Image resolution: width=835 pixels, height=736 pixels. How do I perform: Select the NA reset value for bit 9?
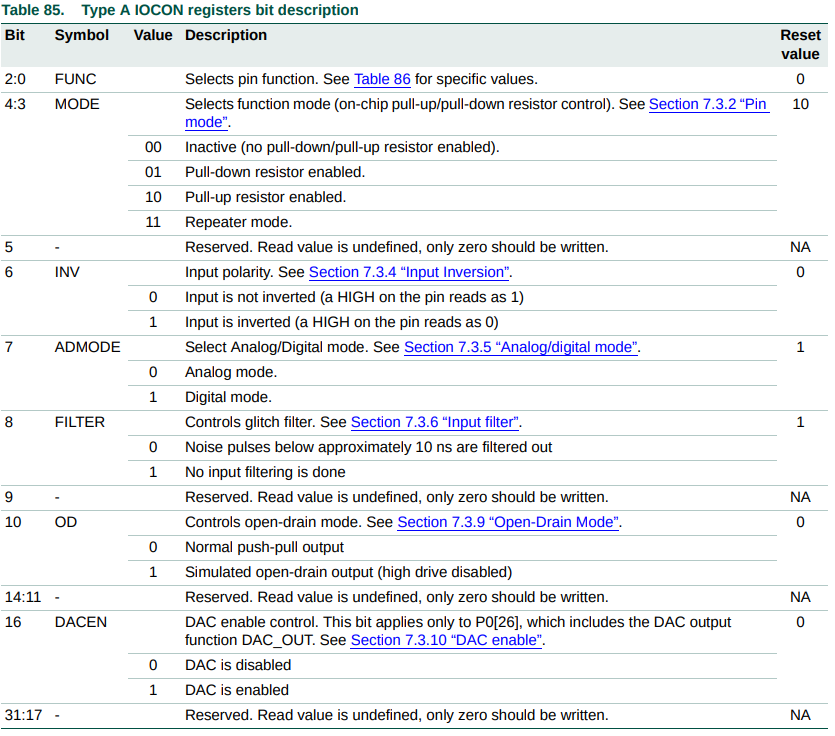800,497
